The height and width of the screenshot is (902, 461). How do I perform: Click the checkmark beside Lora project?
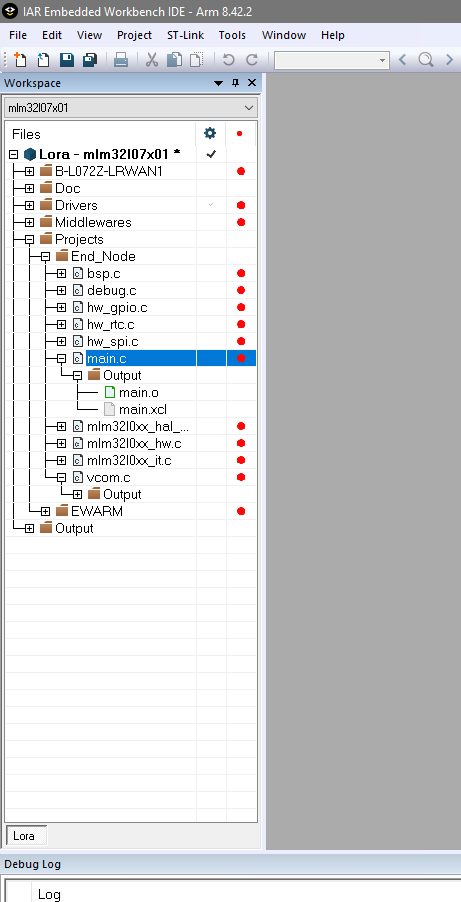tap(211, 154)
